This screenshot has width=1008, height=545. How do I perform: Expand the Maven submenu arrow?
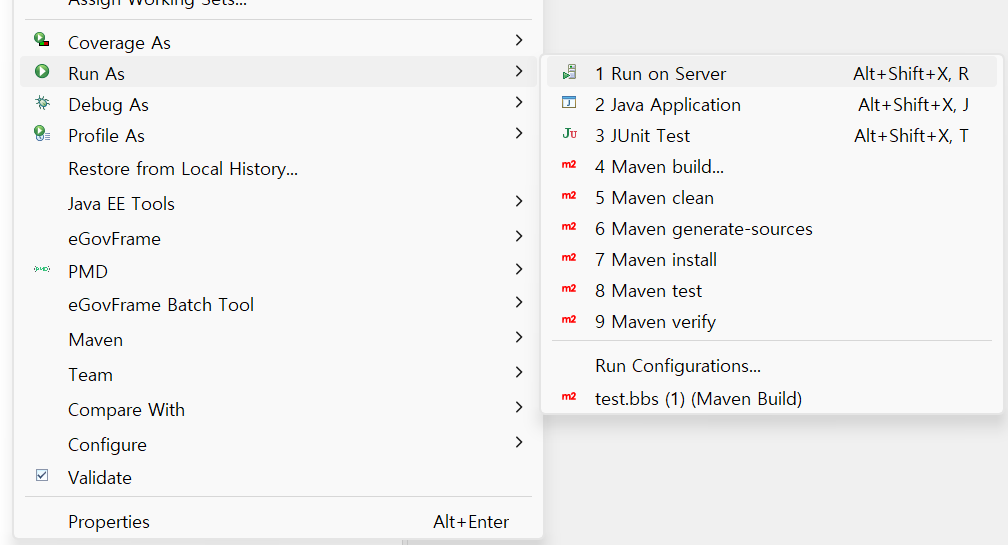[518, 338]
